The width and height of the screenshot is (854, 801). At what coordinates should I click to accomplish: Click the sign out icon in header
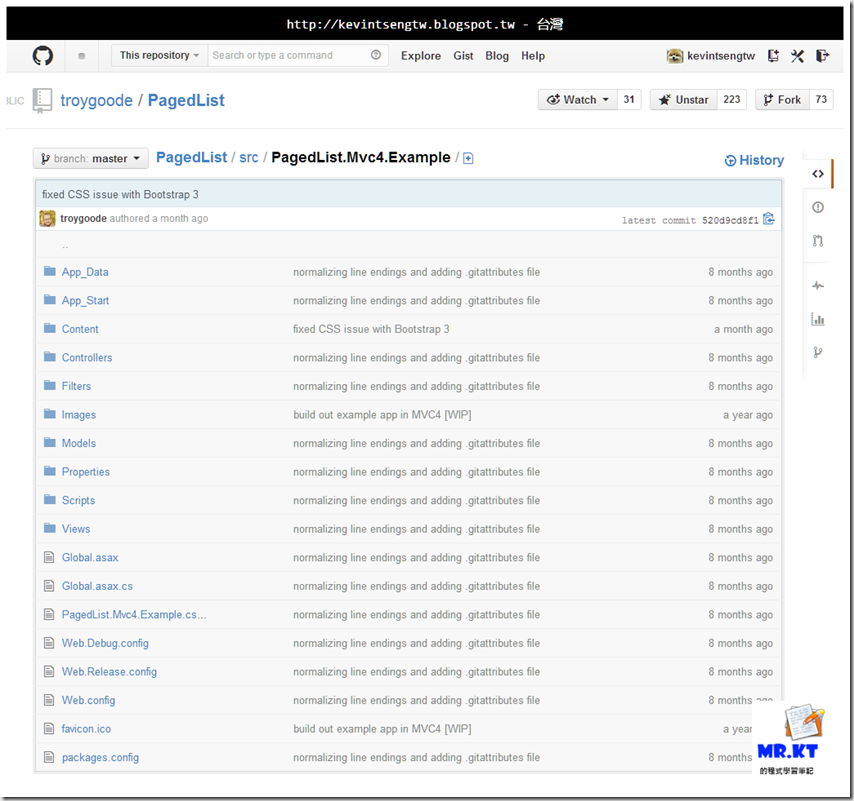point(822,56)
